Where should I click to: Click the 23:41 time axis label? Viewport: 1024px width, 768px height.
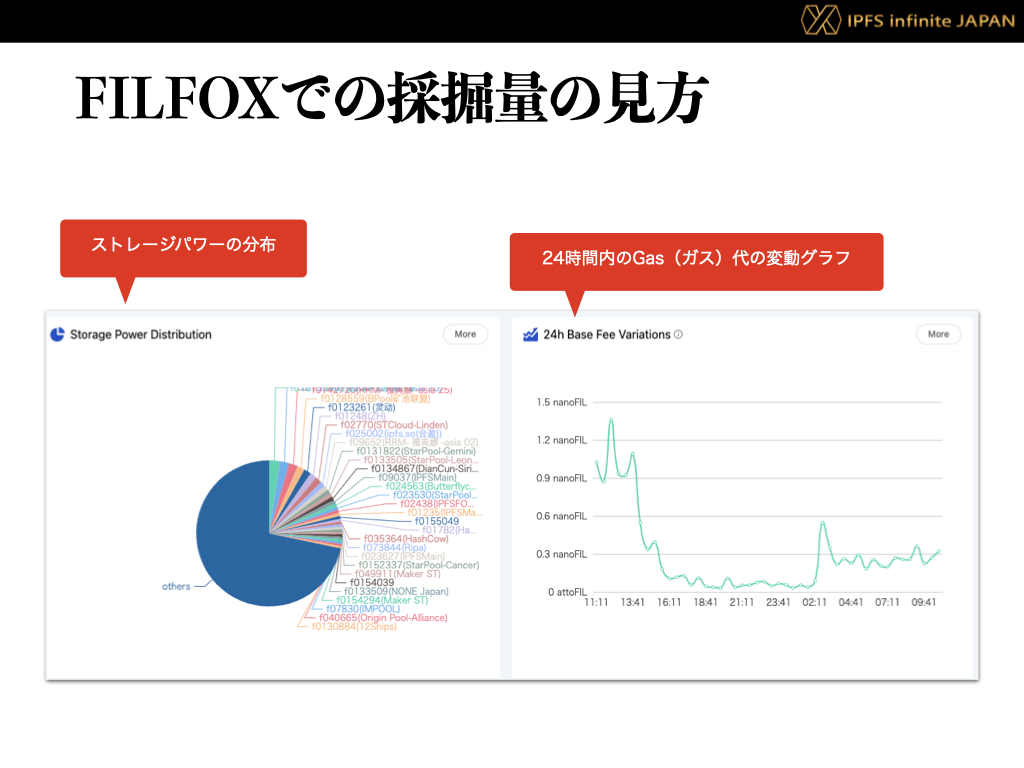(x=778, y=602)
